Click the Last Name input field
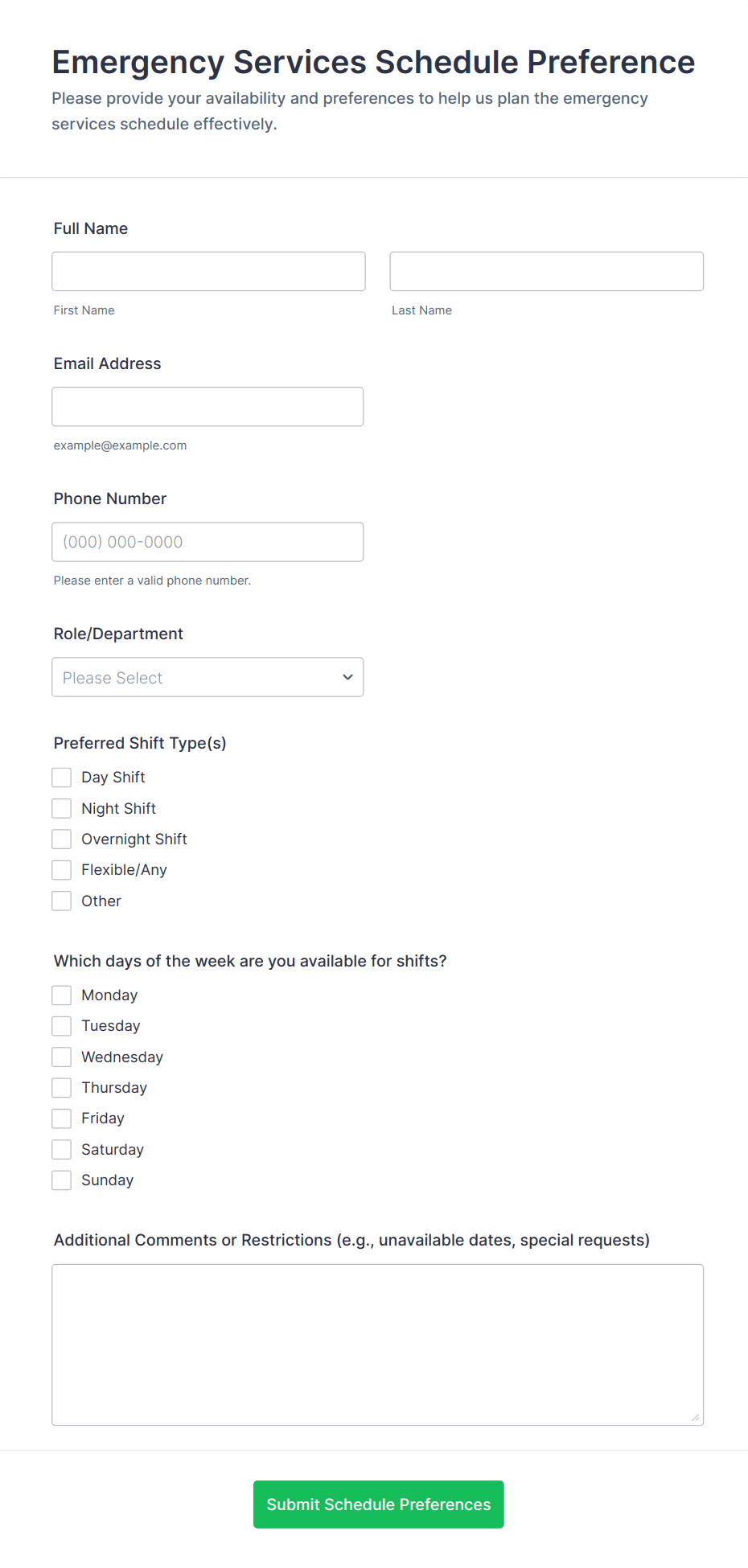748x1568 pixels. [546, 271]
